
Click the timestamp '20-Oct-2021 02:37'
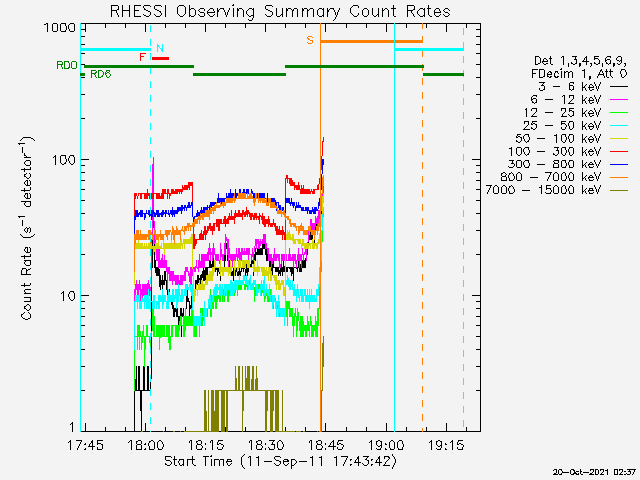(594, 472)
